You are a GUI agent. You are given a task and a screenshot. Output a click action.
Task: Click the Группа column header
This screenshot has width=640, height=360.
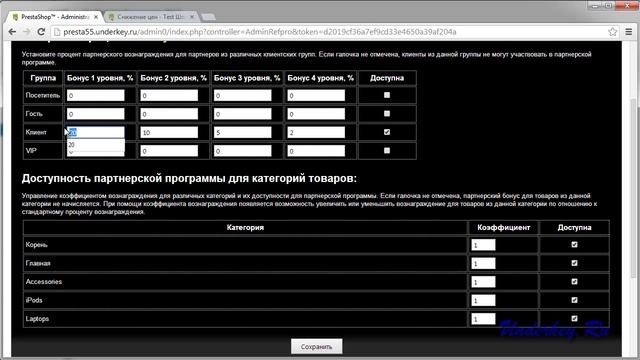coord(43,78)
